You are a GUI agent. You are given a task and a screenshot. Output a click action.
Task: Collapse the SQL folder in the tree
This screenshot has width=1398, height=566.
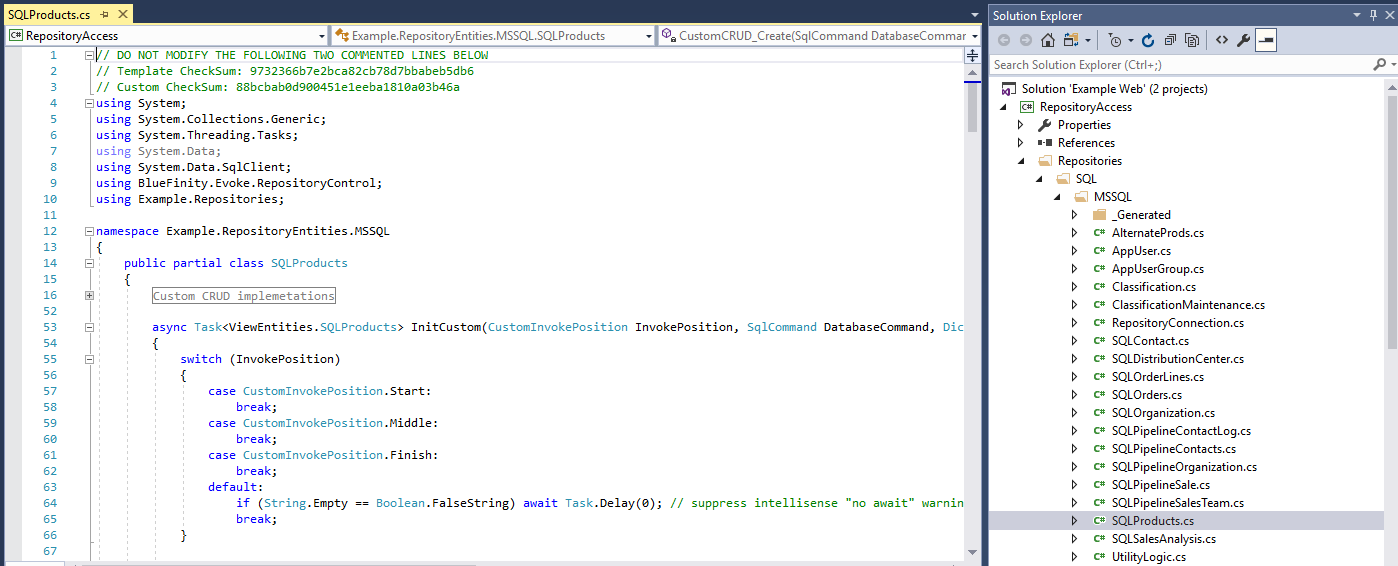(x=1039, y=179)
